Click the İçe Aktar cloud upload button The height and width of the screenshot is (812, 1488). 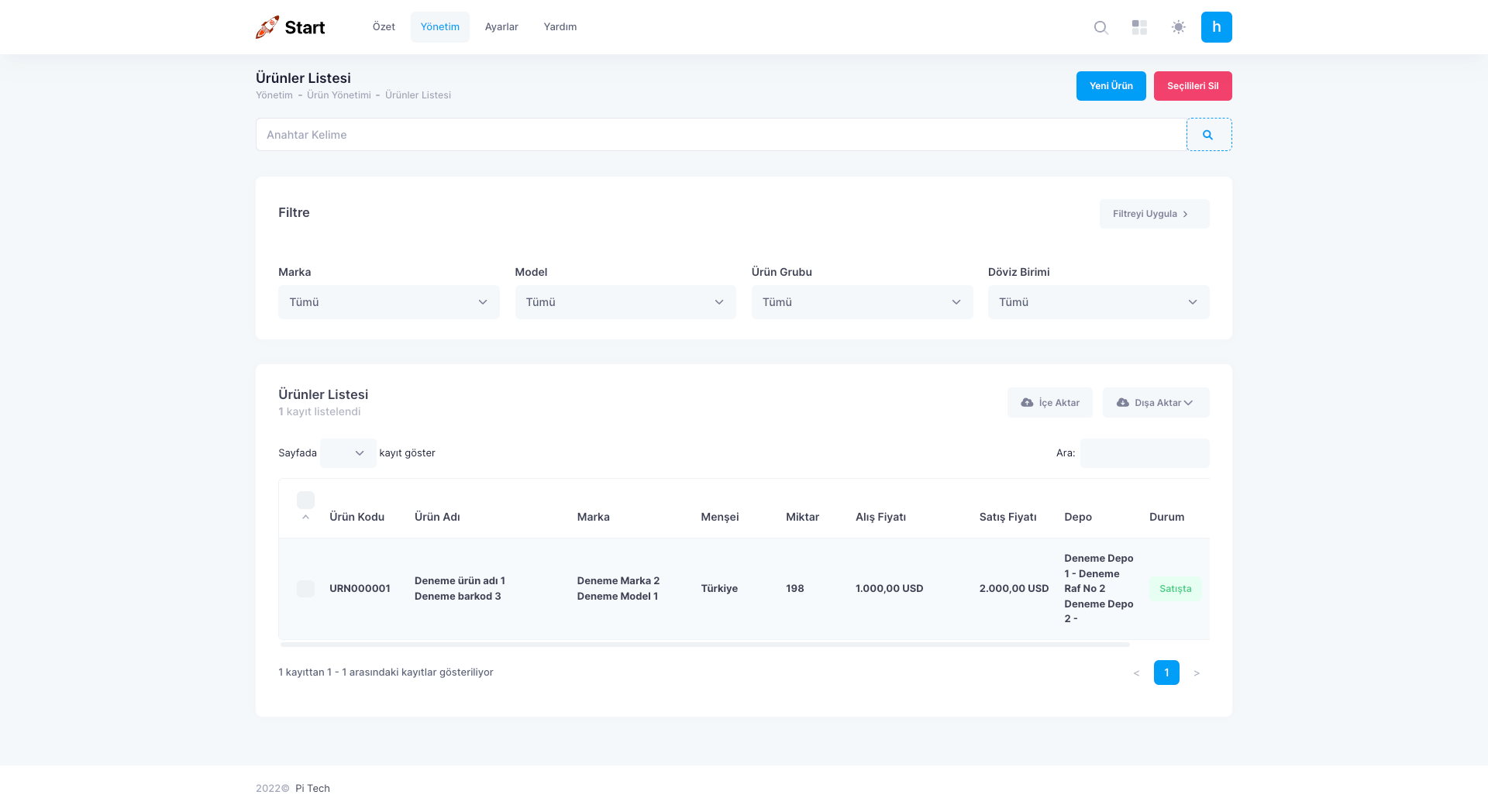pyautogui.click(x=1049, y=403)
